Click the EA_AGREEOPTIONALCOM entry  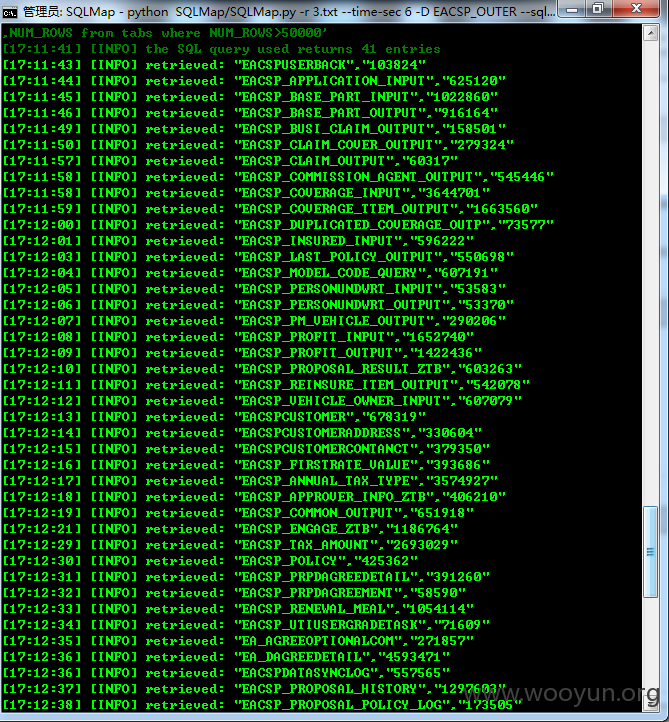point(238,641)
